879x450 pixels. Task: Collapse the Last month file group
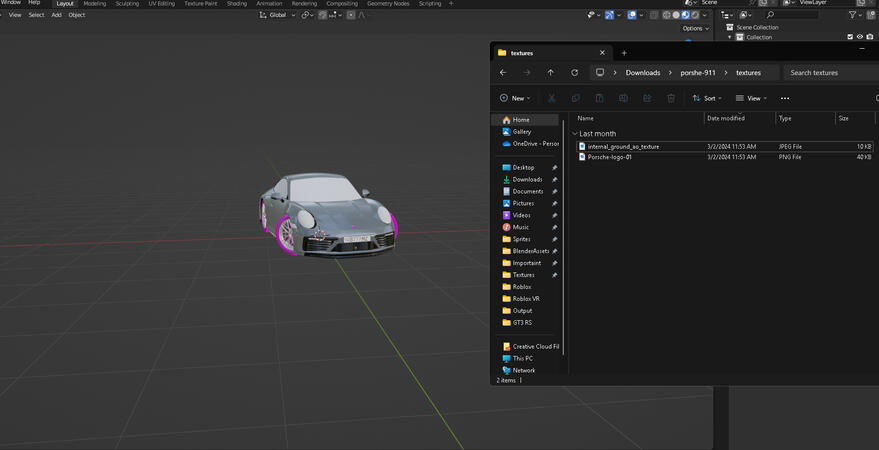point(575,133)
